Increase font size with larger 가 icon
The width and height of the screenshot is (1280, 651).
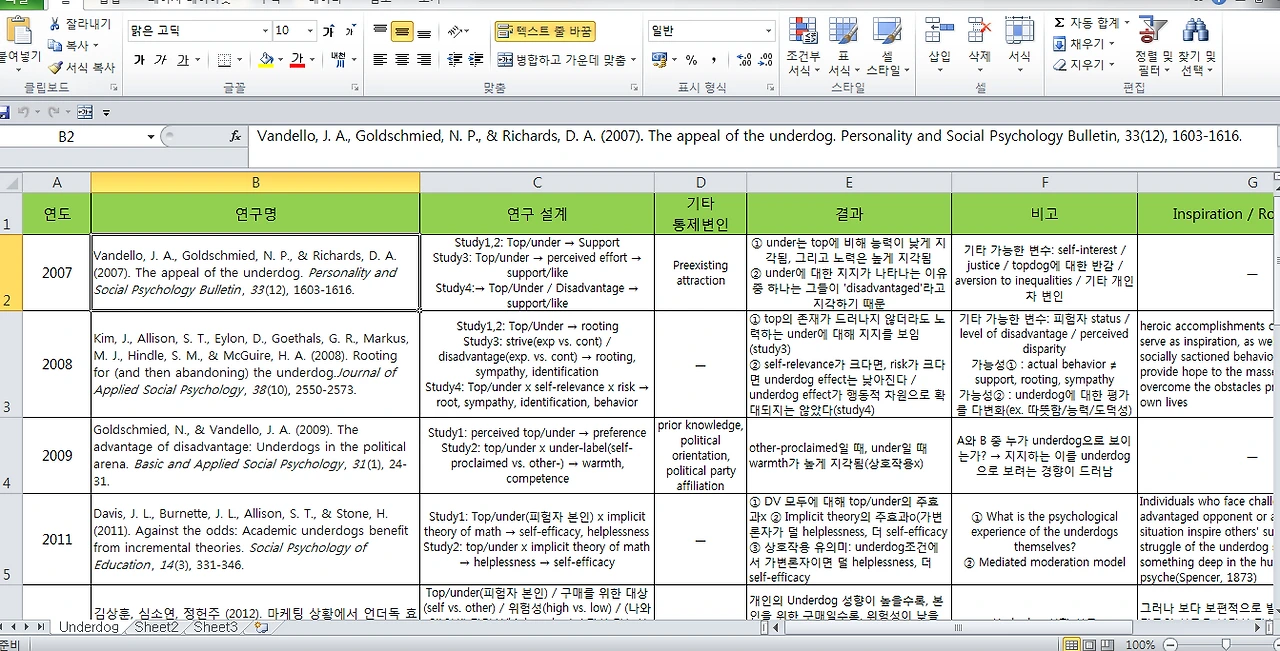point(327,31)
